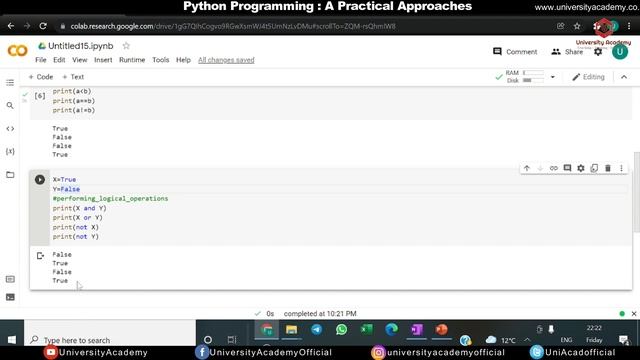Open File Explorer from the taskbar

click(x=291, y=329)
